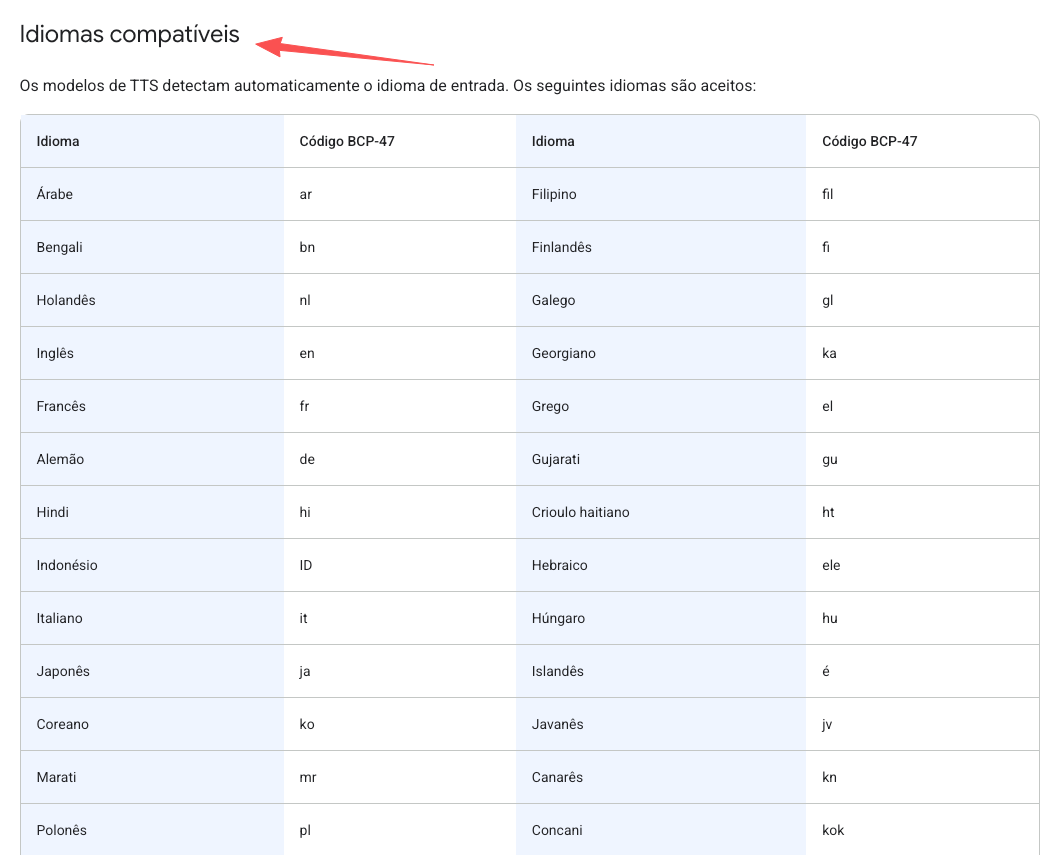Select the 'Crioulo haitiano' cell
Viewport: 1059px width, 855px height.
point(661,513)
